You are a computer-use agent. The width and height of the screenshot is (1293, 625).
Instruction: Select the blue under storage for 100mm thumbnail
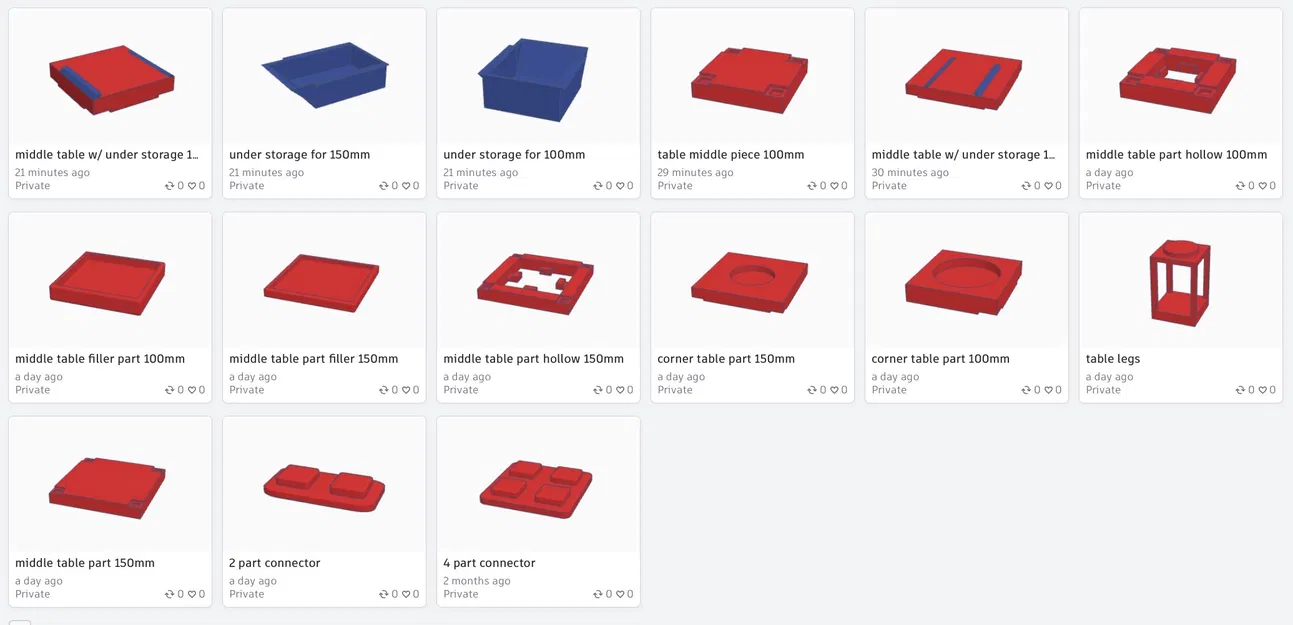click(x=538, y=77)
